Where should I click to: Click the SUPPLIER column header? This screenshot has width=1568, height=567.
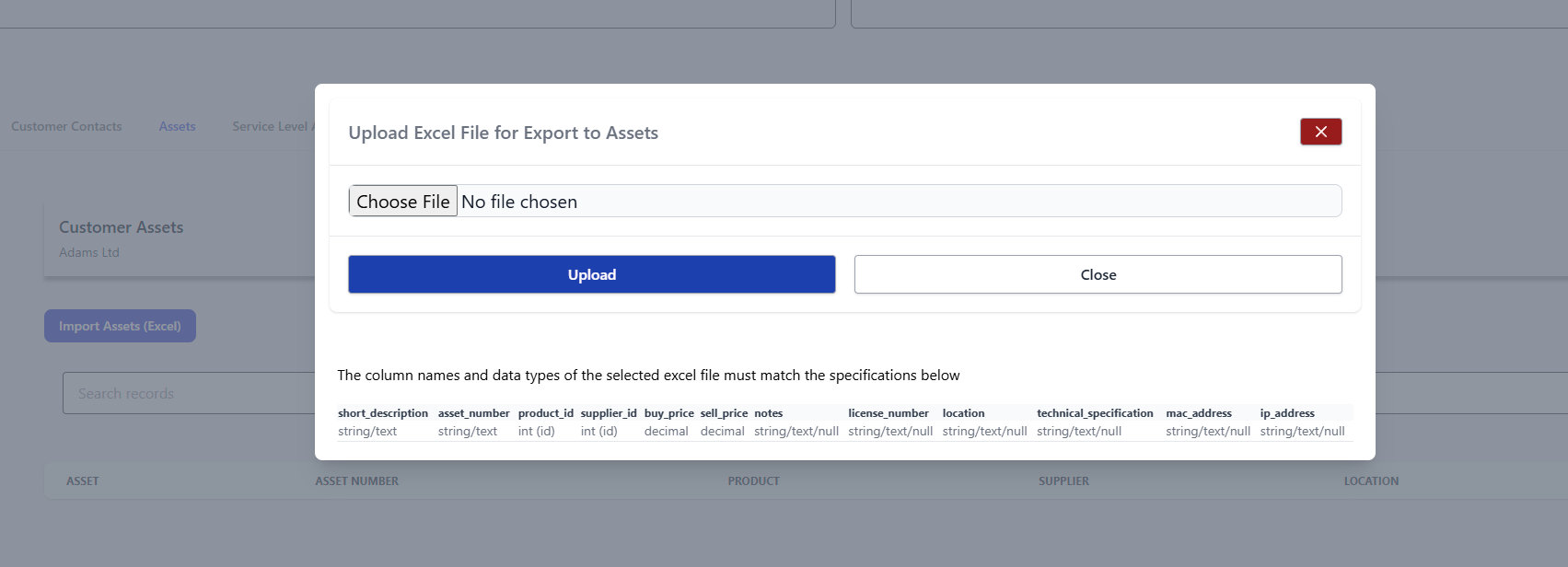click(x=1063, y=480)
